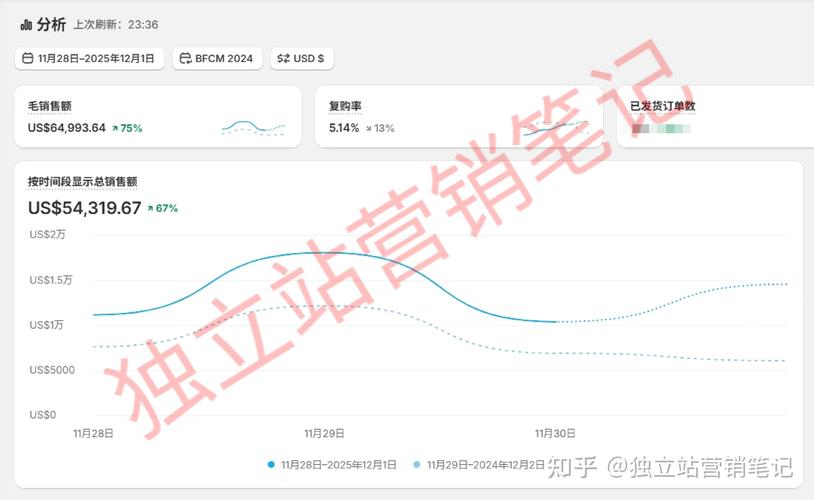Viewport: 814px width, 500px height.
Task: Click the US$5000 y-axis label
Action: 52,370
